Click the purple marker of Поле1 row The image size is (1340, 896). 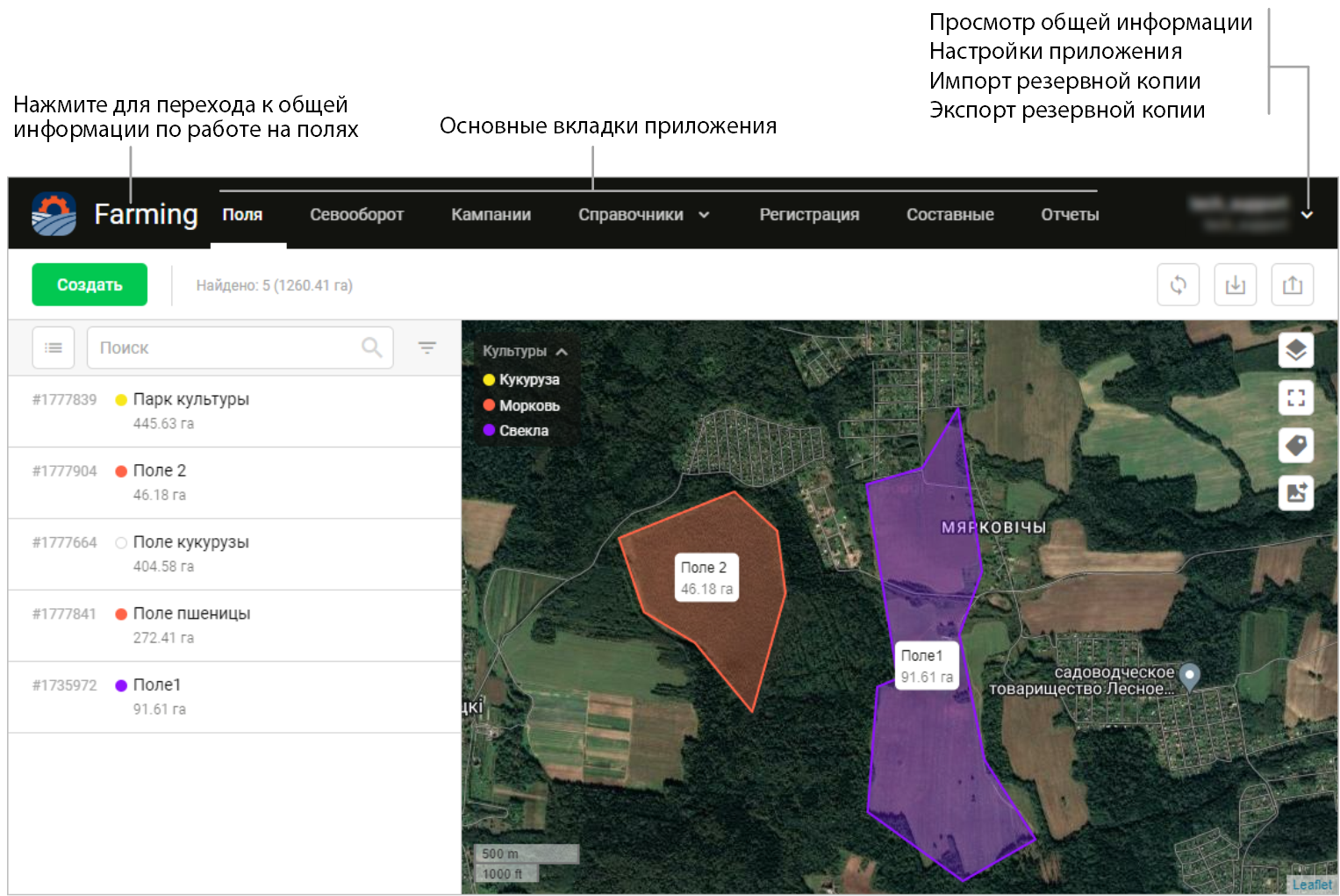click(121, 685)
